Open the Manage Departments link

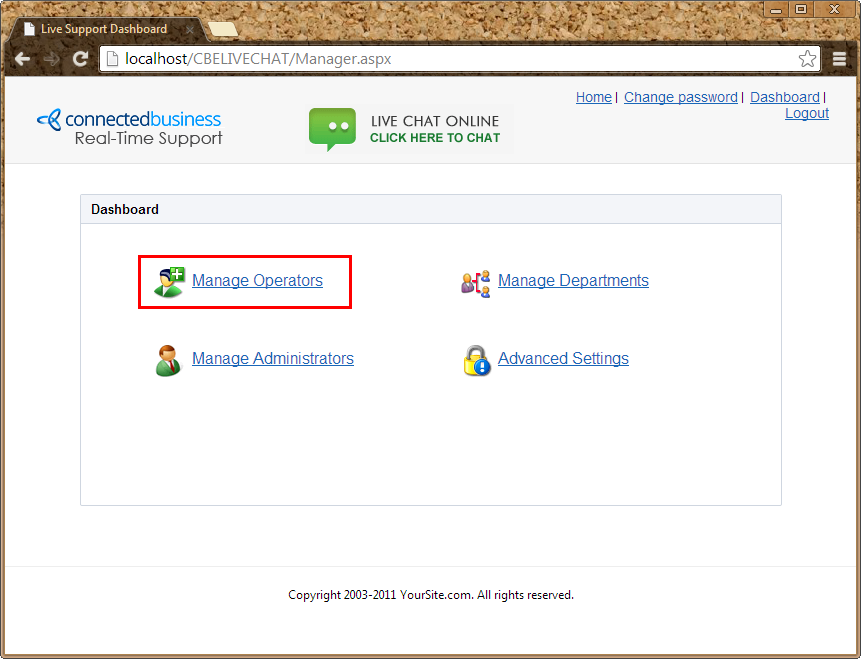pyautogui.click(x=573, y=281)
